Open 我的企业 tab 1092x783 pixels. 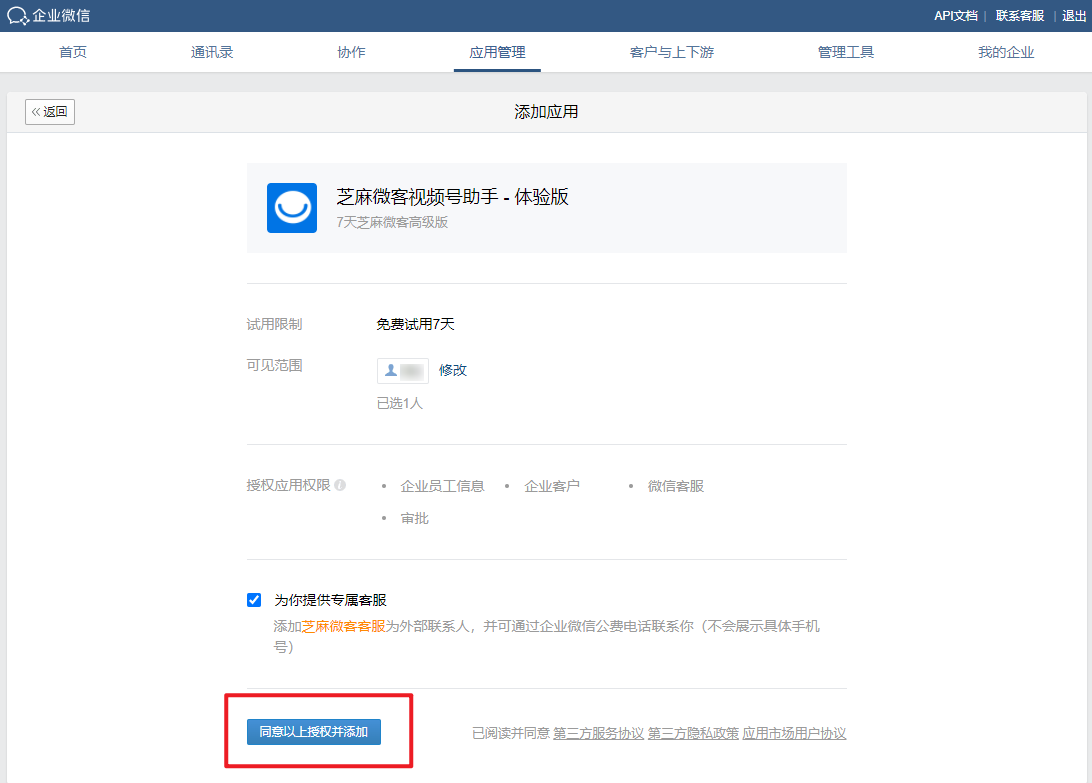click(x=1006, y=52)
